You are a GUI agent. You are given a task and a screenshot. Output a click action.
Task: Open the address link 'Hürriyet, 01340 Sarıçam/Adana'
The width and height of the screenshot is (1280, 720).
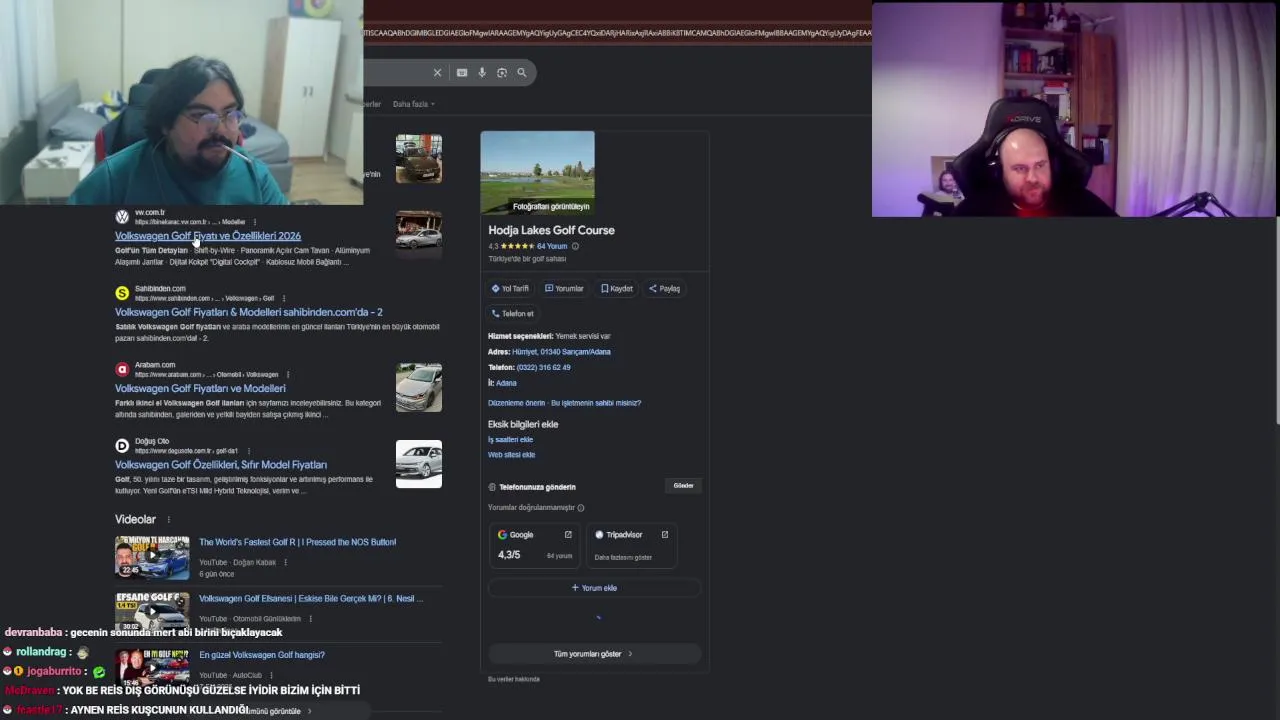coord(561,352)
